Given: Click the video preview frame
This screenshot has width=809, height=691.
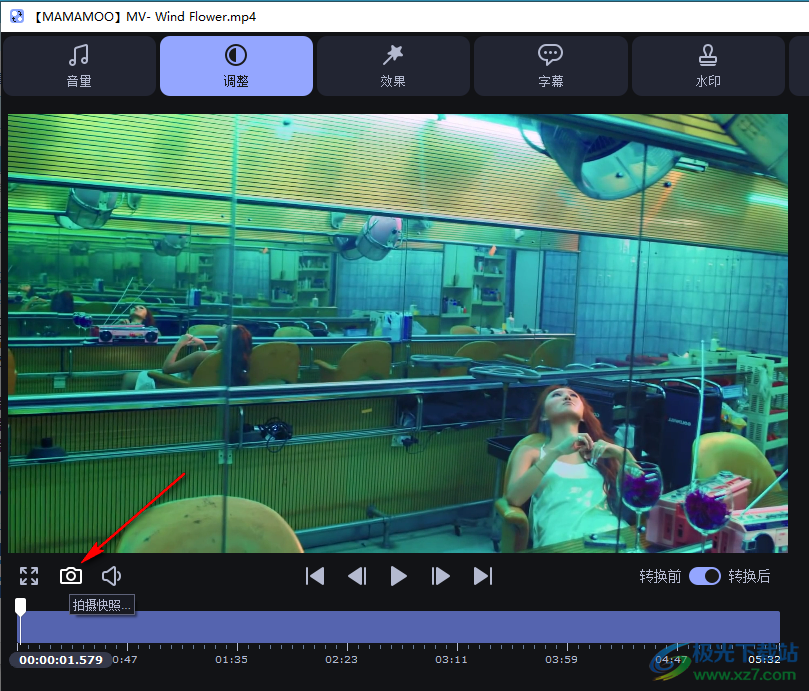Looking at the screenshot, I should pyautogui.click(x=398, y=333).
